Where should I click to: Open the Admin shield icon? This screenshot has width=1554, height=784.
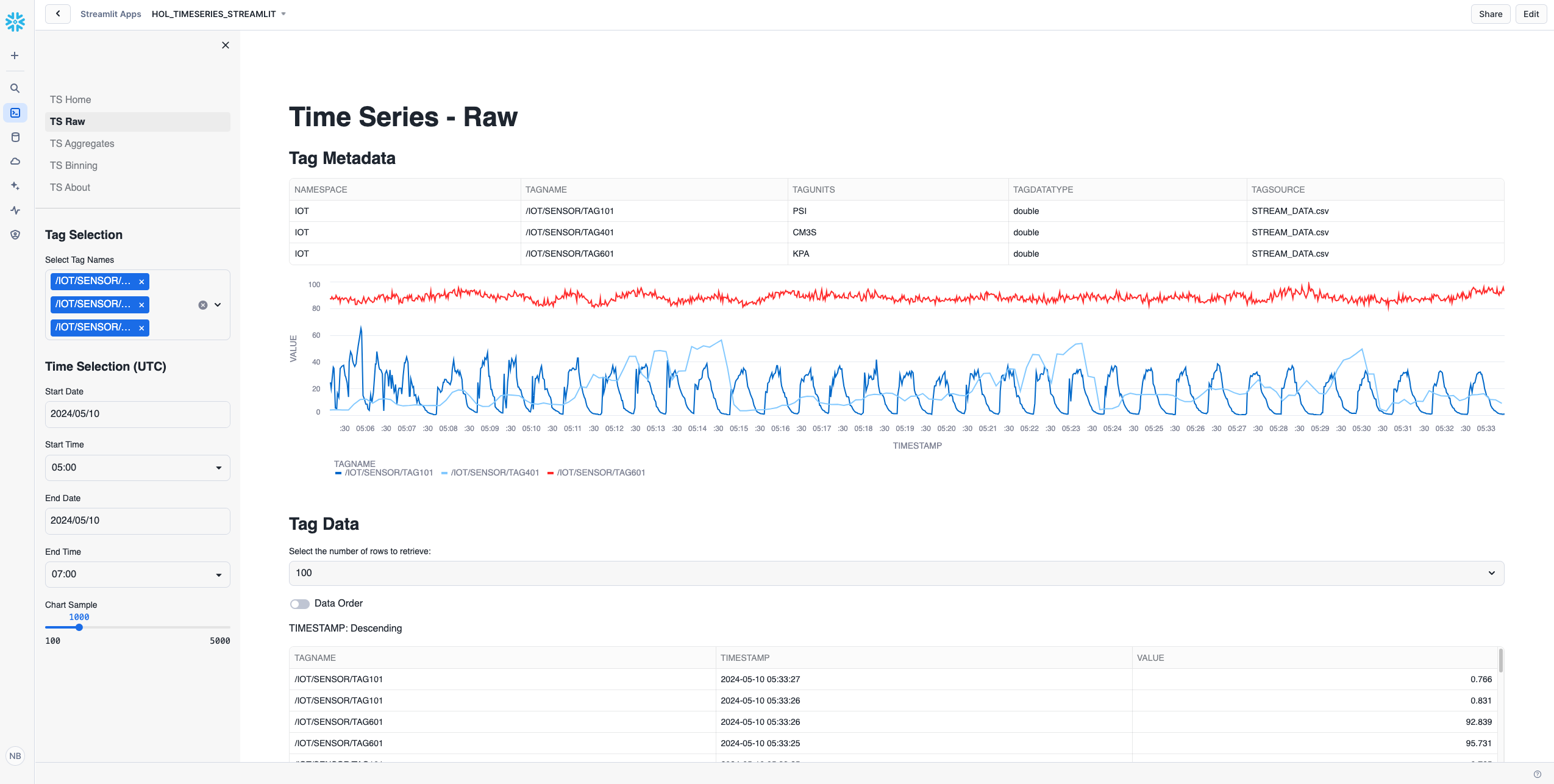[x=15, y=235]
